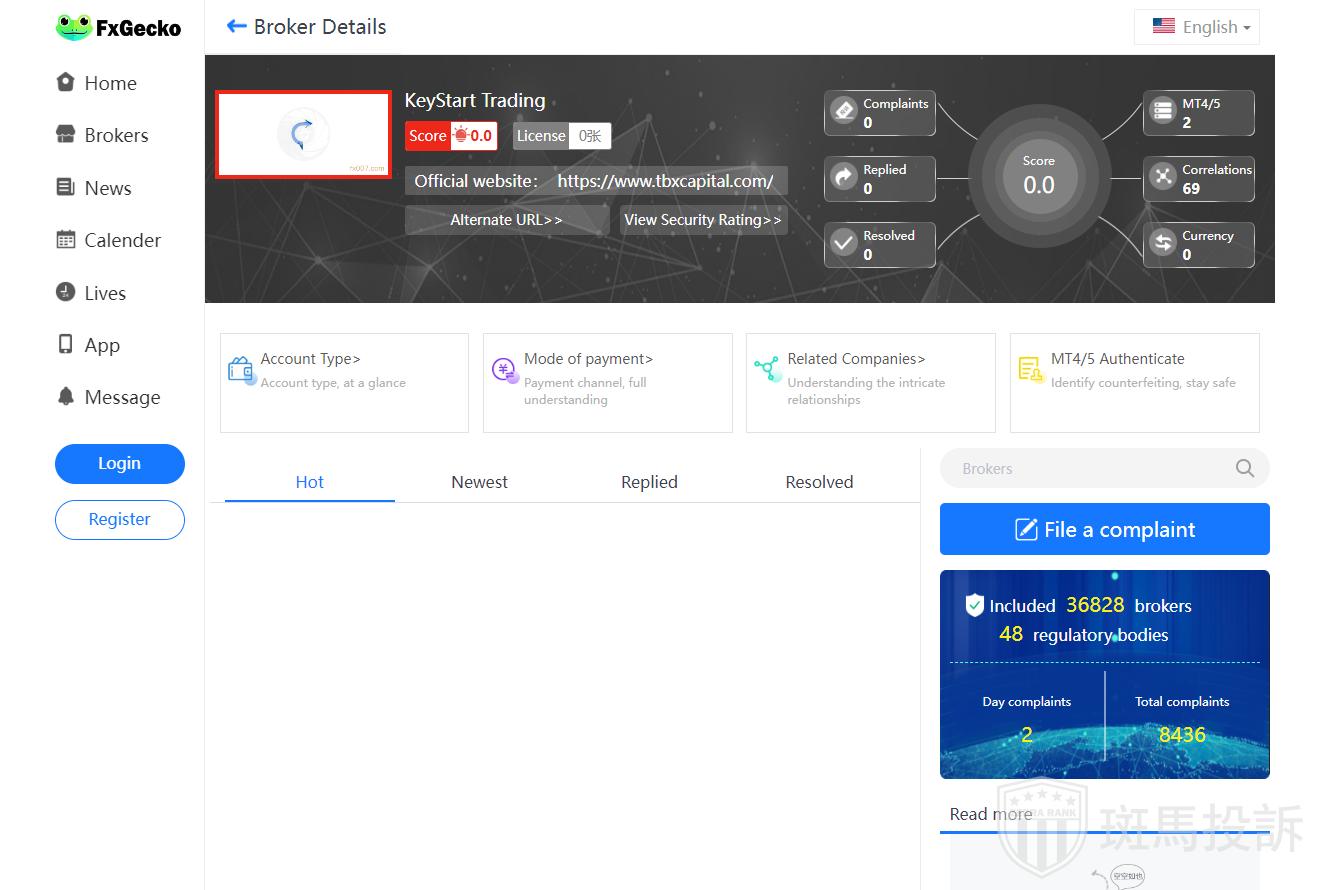Open the tbxcapital official website link
Screen dimensions: 1322x890
665,181
